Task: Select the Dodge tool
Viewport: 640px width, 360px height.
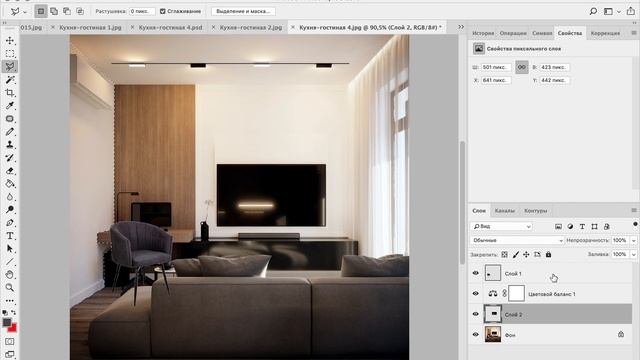Action: coord(10,209)
